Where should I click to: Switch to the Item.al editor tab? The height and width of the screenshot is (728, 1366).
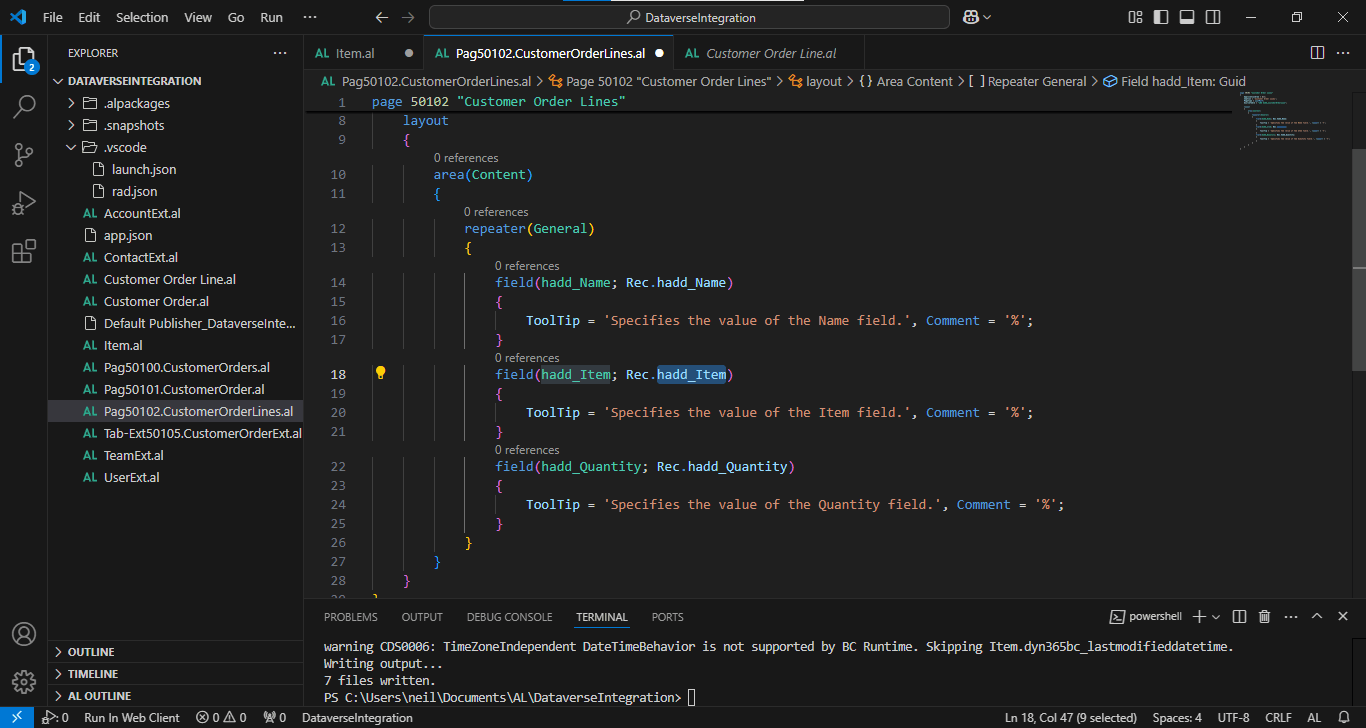pos(354,53)
